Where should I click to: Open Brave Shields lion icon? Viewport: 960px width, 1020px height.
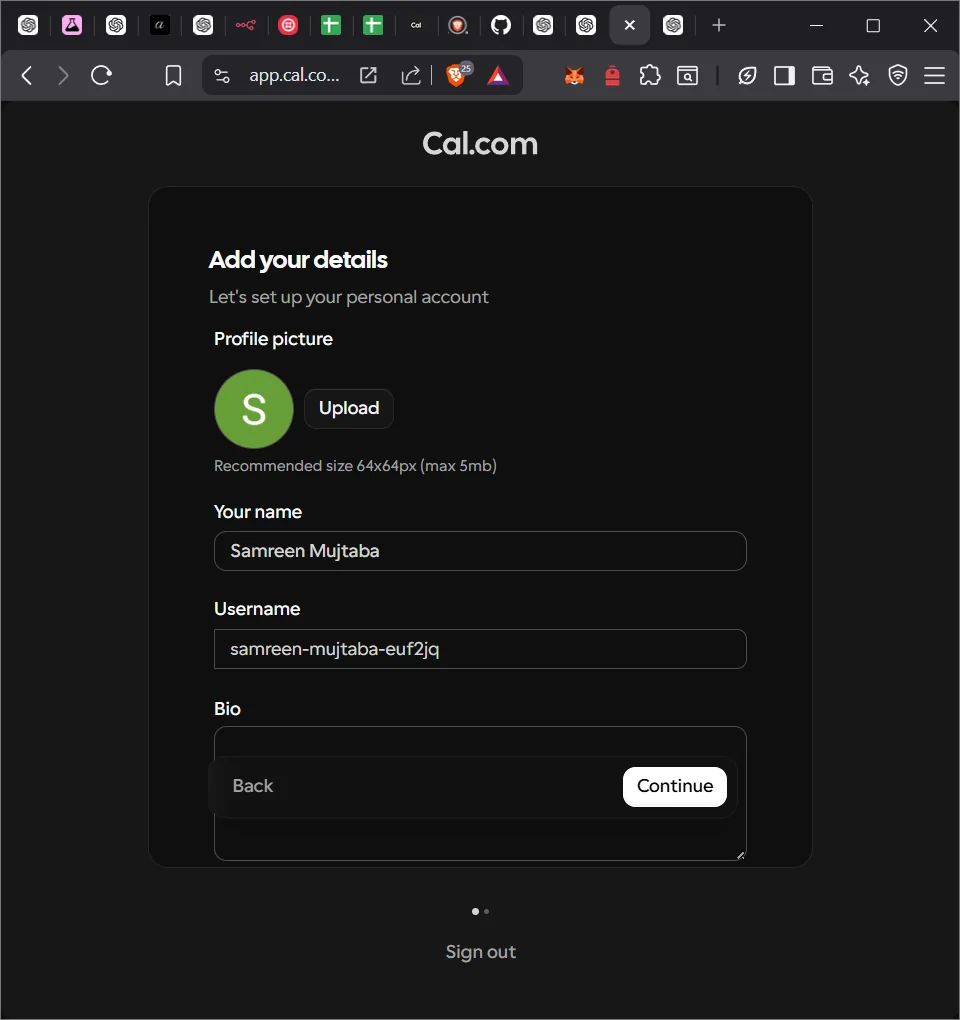(457, 75)
